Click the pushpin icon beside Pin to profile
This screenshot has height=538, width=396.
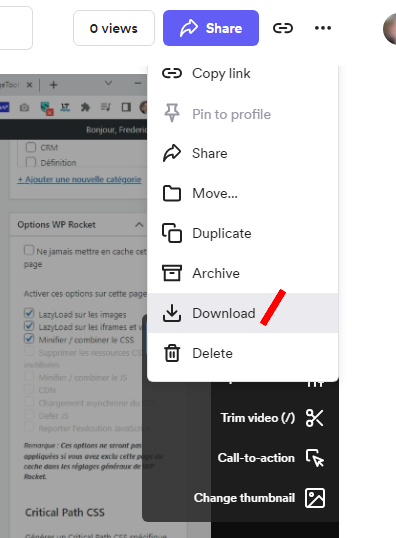(x=172, y=113)
